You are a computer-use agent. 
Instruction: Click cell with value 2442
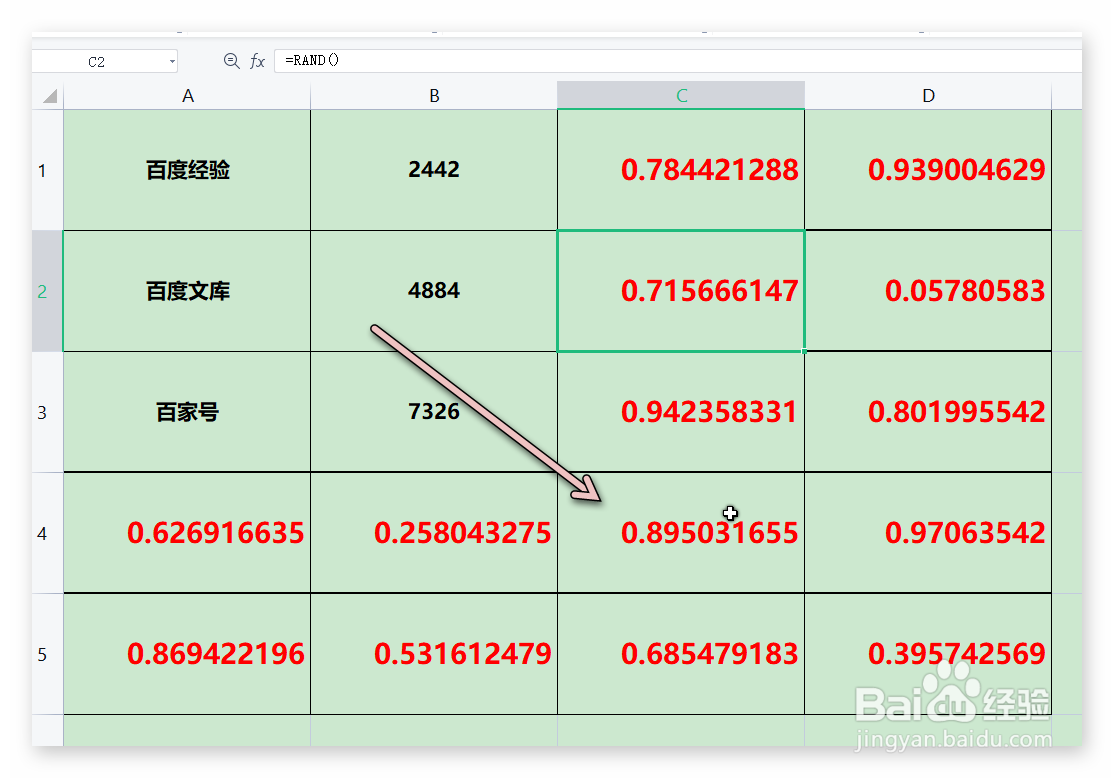coord(434,170)
